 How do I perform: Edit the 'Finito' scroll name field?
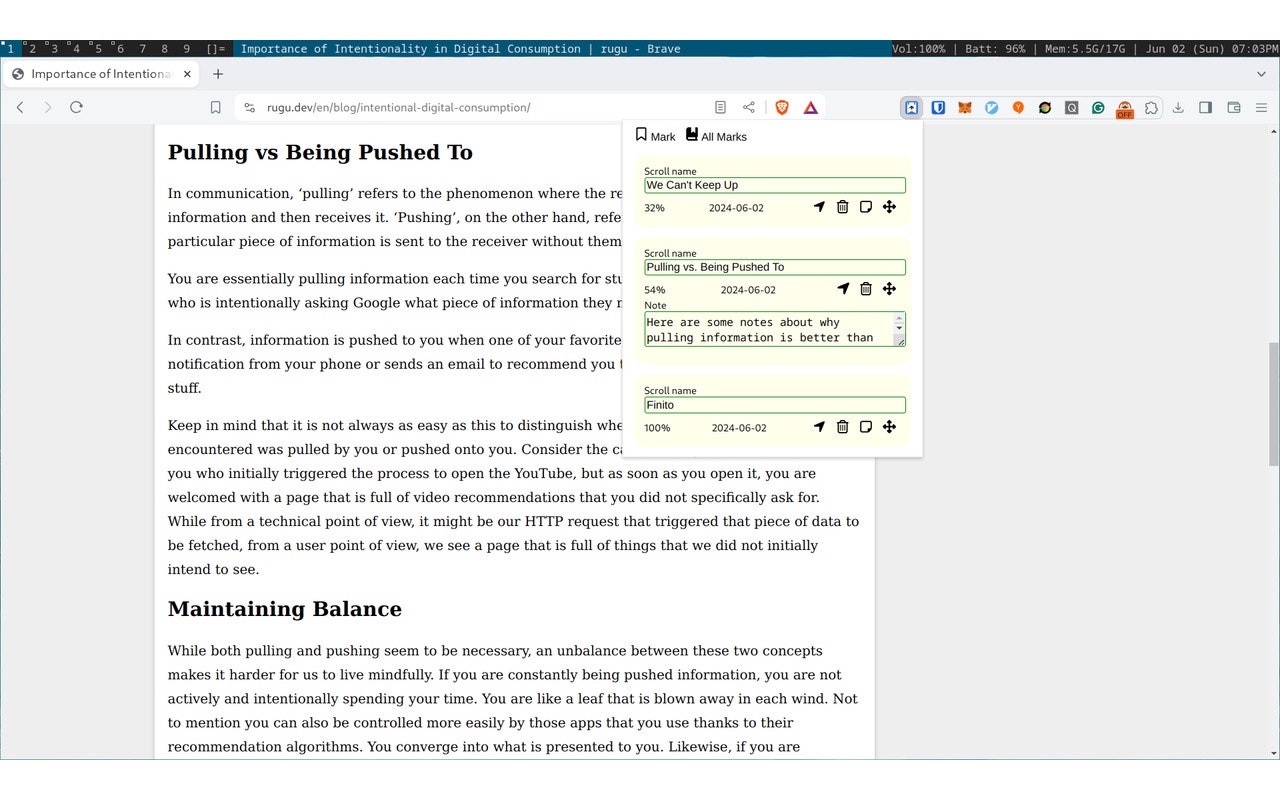pos(775,405)
